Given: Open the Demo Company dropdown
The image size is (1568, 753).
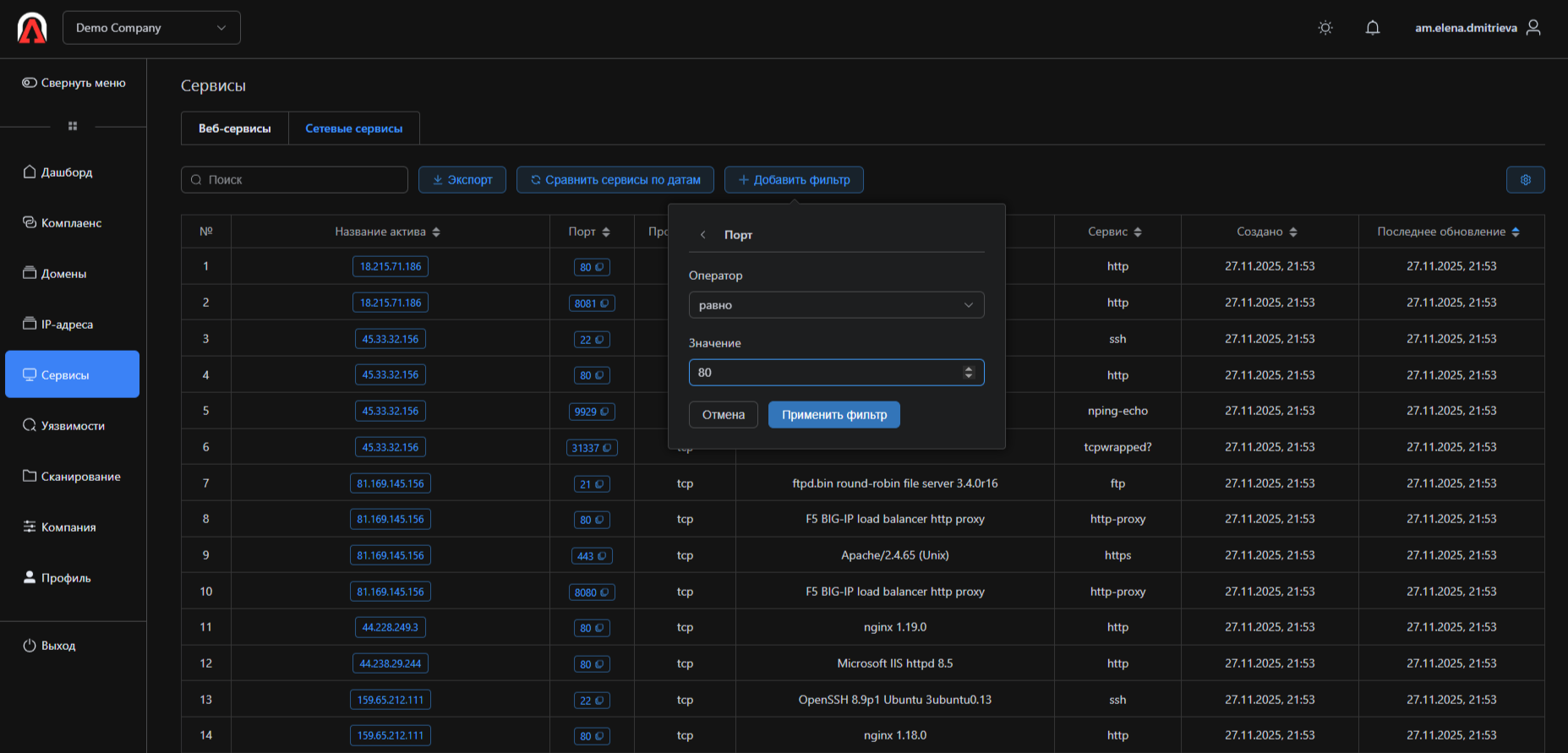Looking at the screenshot, I should pyautogui.click(x=151, y=28).
